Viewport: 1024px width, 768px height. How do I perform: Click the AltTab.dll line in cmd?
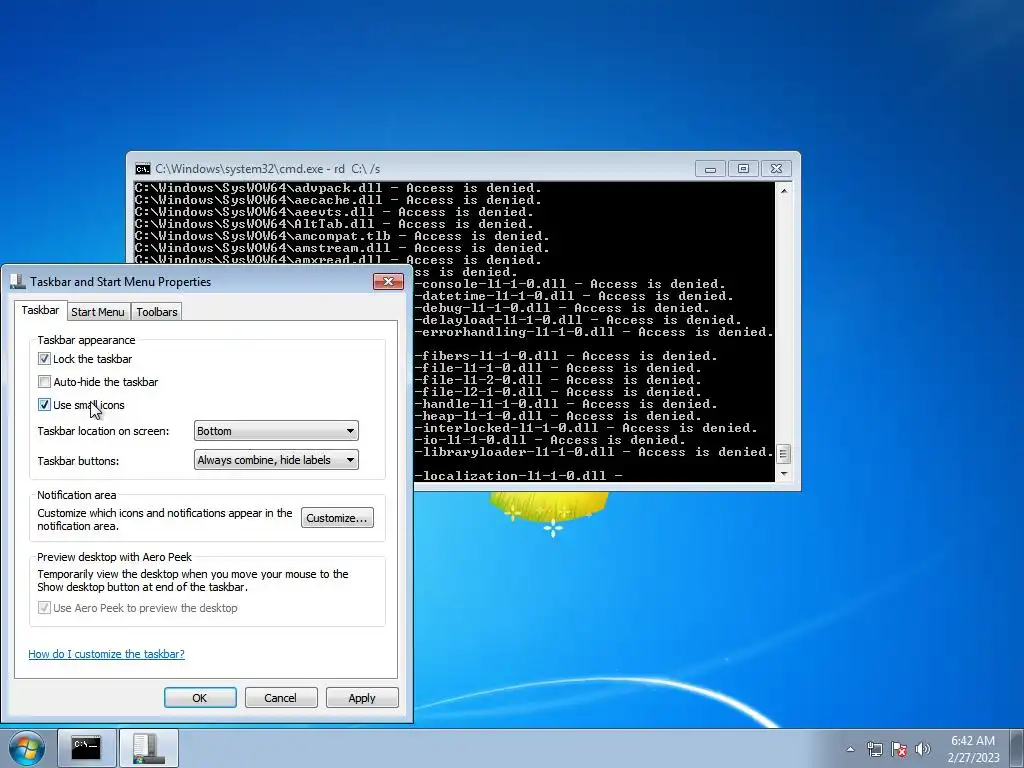click(334, 224)
